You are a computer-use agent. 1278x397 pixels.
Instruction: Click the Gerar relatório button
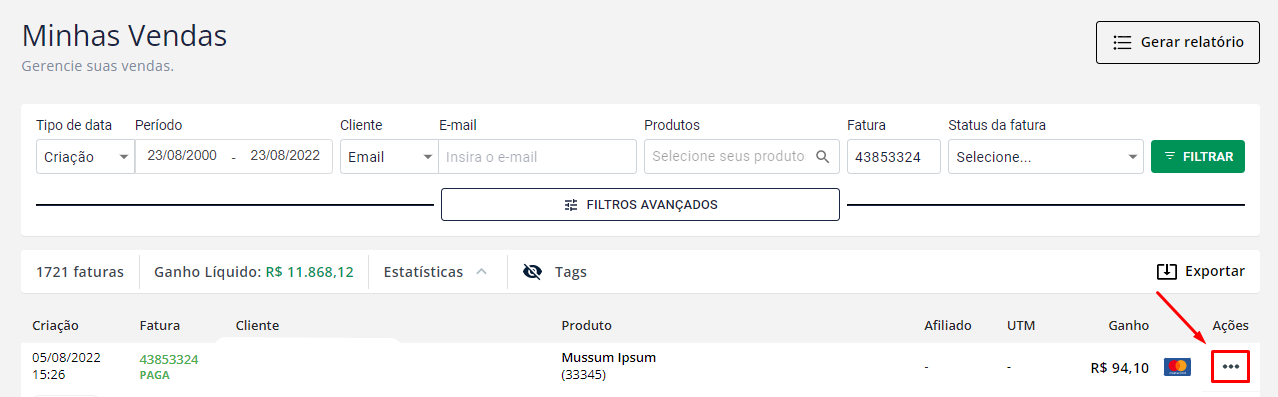coord(1178,42)
